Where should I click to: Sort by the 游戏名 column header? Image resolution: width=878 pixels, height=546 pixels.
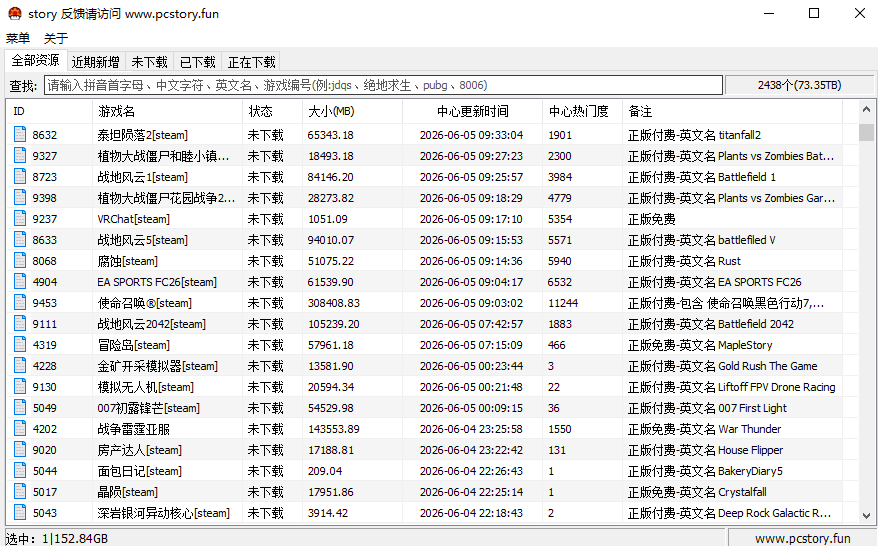point(167,111)
